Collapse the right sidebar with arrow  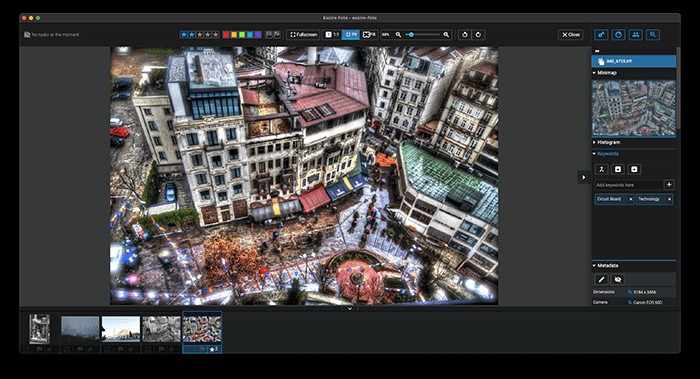(583, 177)
